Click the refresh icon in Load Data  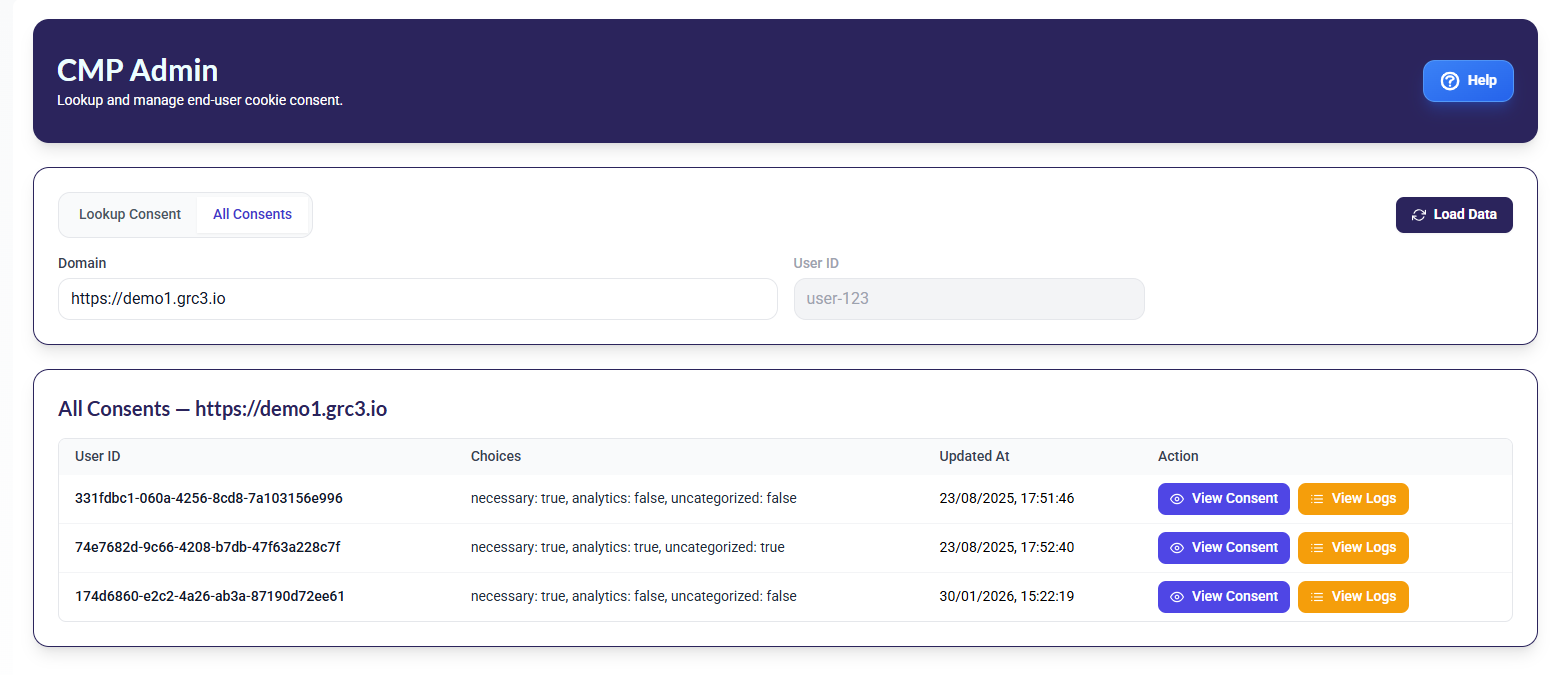click(x=1419, y=215)
